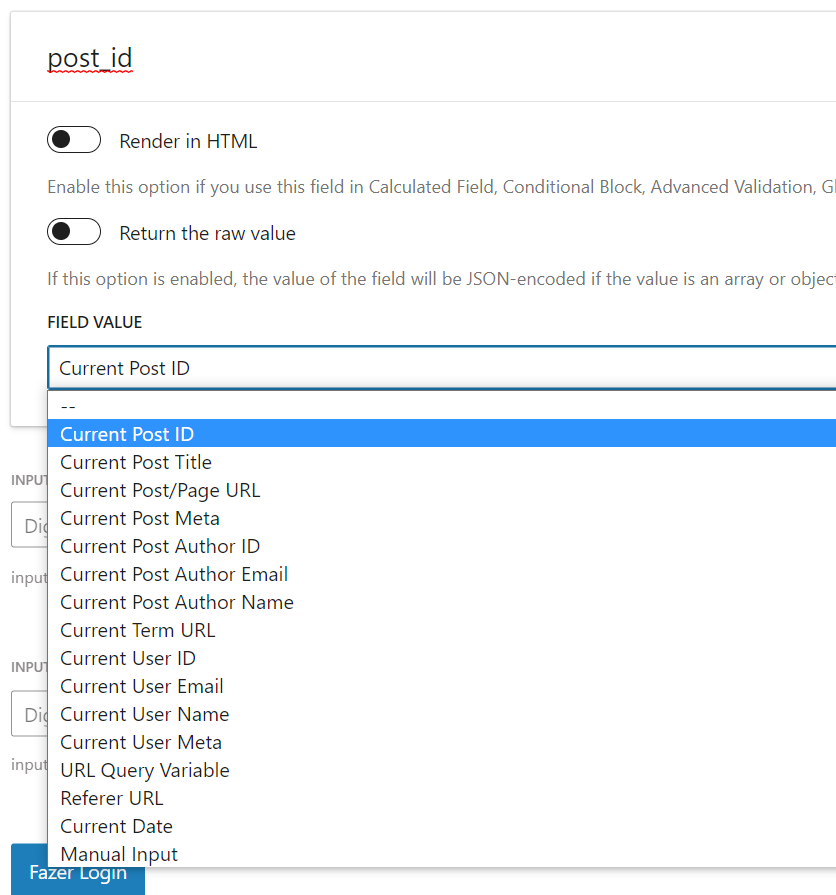
Task: Select Current Post/Page URL value
Action: (160, 490)
